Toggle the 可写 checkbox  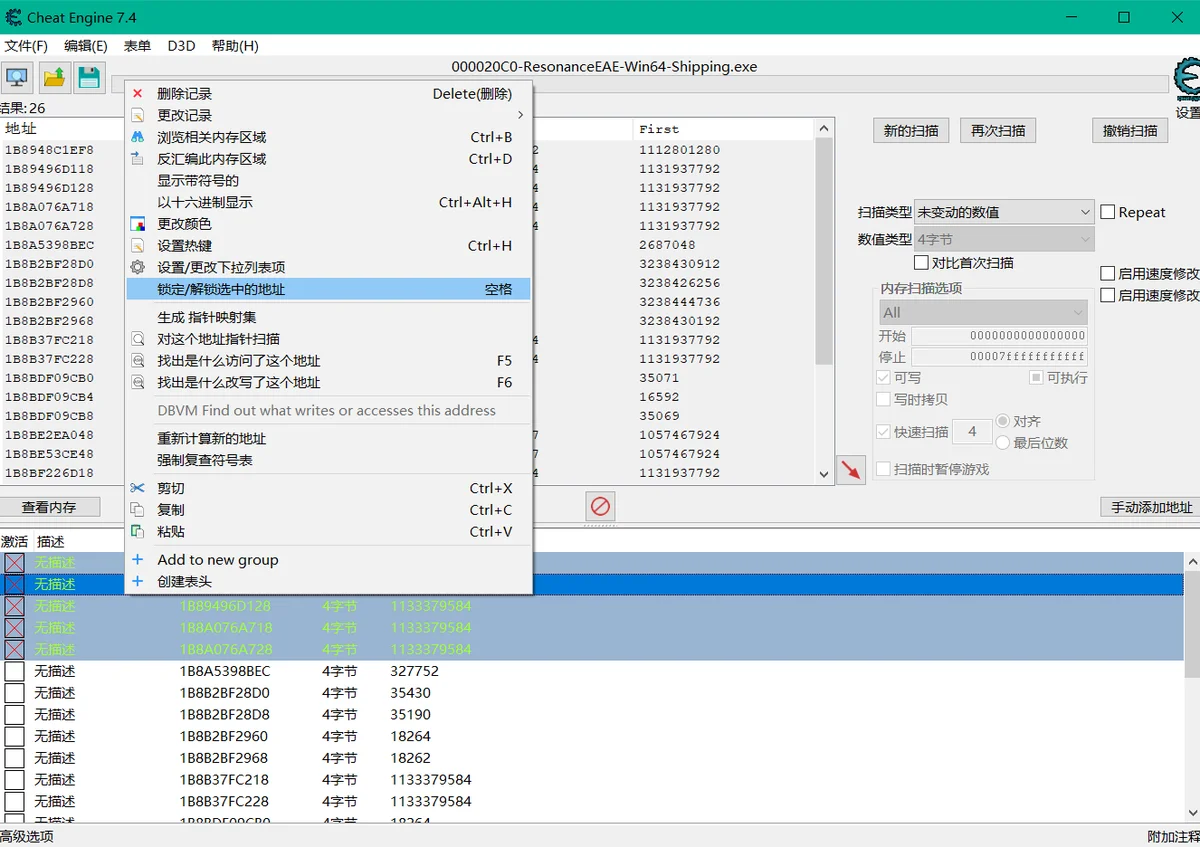[x=883, y=378]
